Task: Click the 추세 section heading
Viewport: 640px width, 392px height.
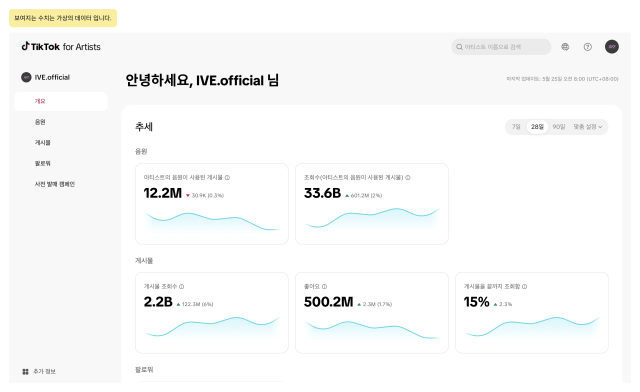Action: (x=144, y=127)
